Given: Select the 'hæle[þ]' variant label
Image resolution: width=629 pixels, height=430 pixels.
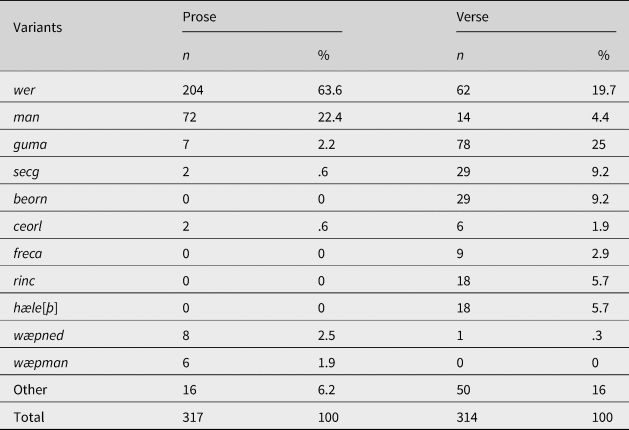Looking at the screenshot, I should pyautogui.click(x=35, y=306).
